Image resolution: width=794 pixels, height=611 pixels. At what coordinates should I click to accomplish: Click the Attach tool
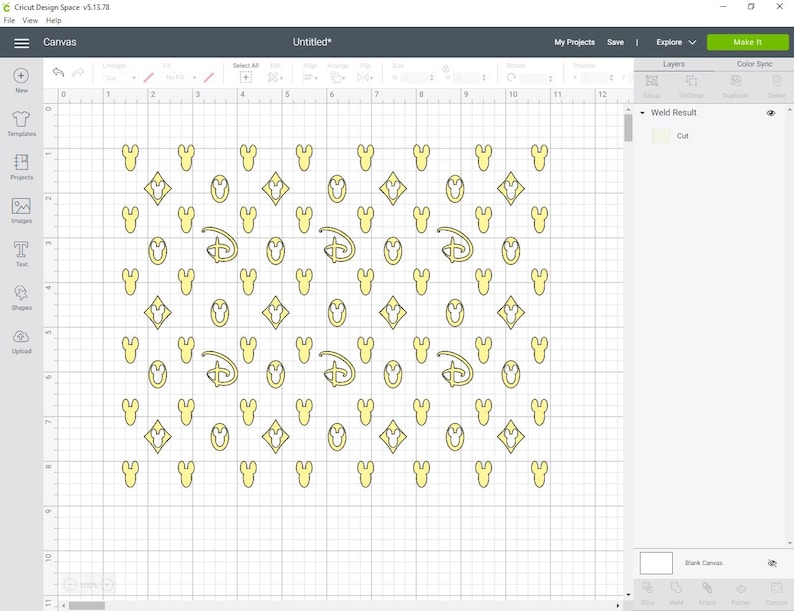[707, 588]
